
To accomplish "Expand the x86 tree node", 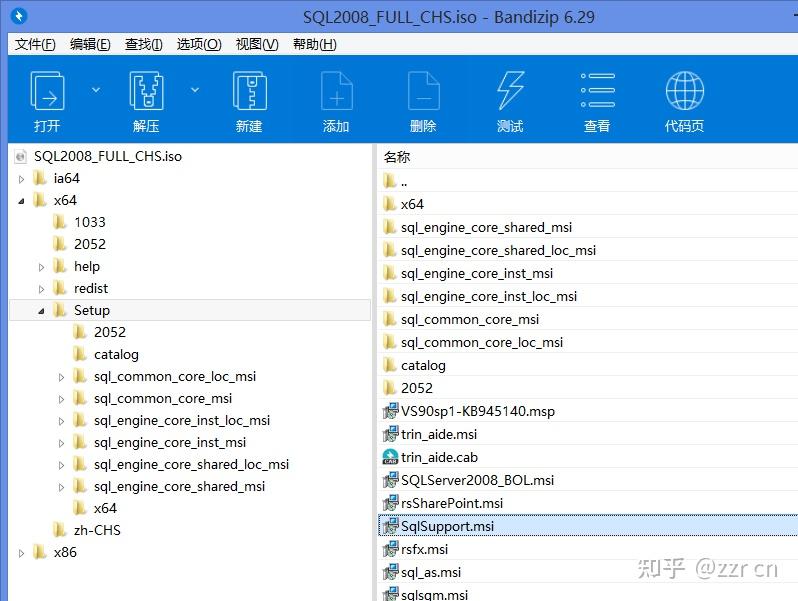I will 21,553.
